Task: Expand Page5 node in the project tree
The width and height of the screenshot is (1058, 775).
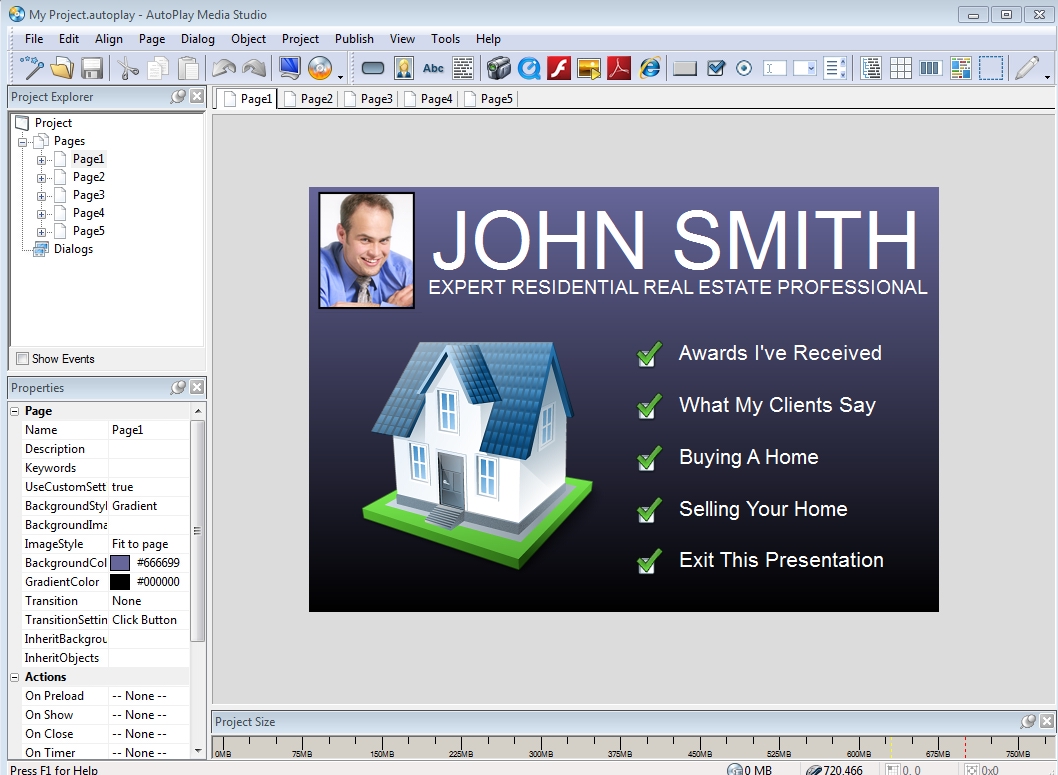Action: pyautogui.click(x=41, y=232)
